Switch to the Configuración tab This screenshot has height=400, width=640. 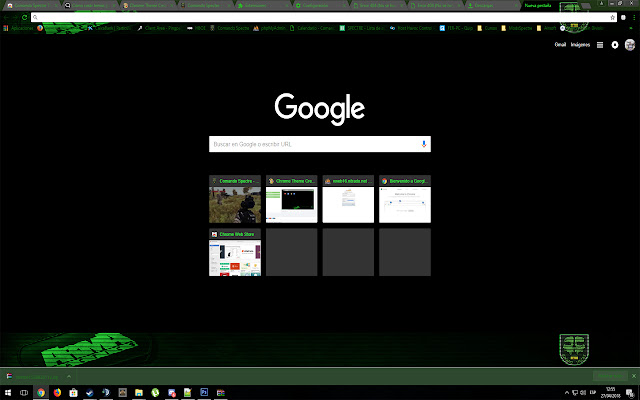[319, 6]
